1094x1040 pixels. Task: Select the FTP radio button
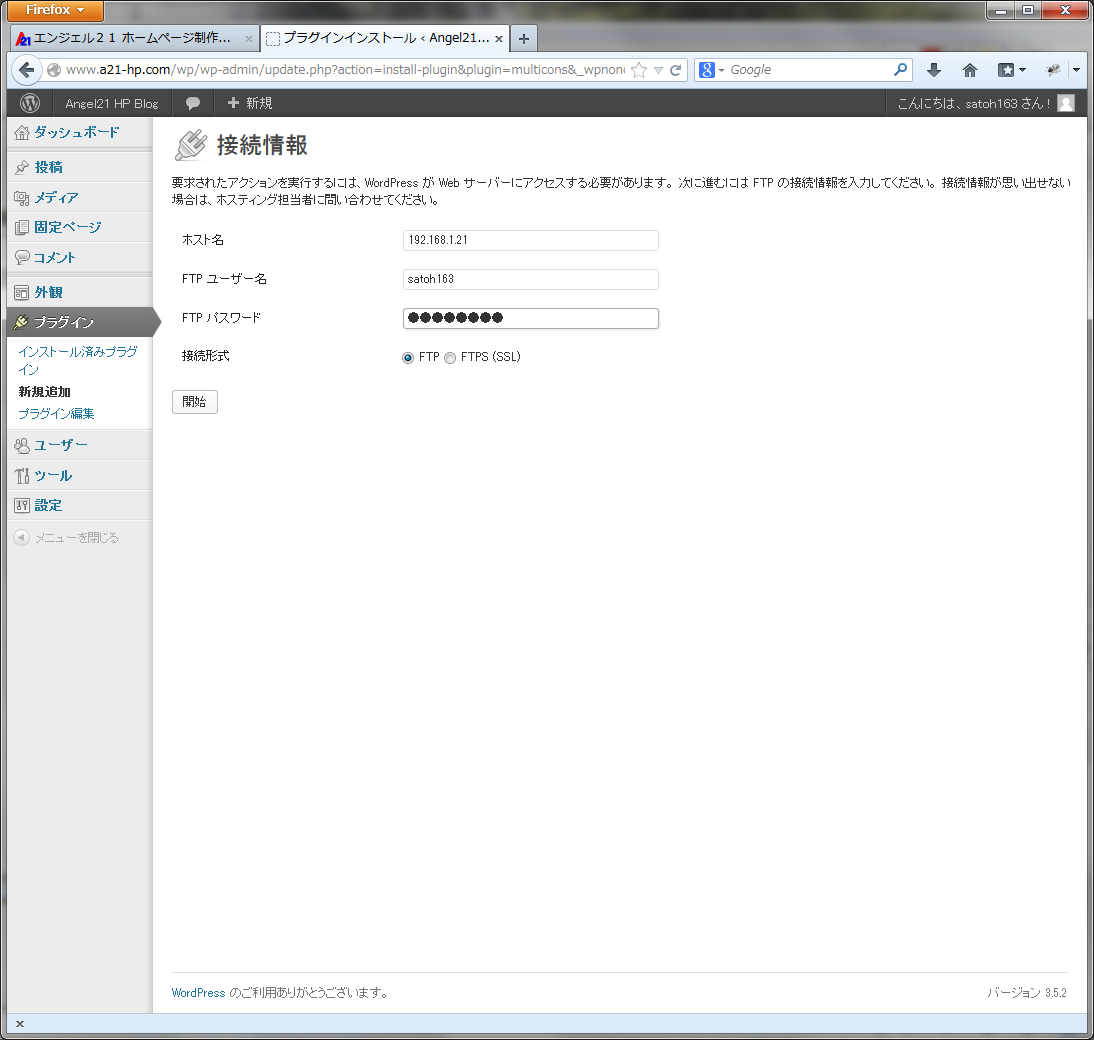tap(408, 358)
